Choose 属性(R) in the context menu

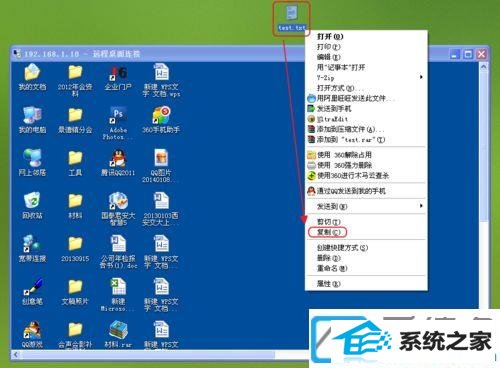click(366, 284)
